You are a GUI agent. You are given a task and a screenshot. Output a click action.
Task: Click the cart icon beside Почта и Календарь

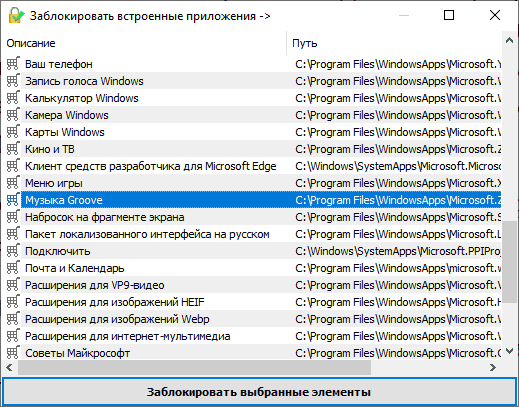[x=13, y=267]
